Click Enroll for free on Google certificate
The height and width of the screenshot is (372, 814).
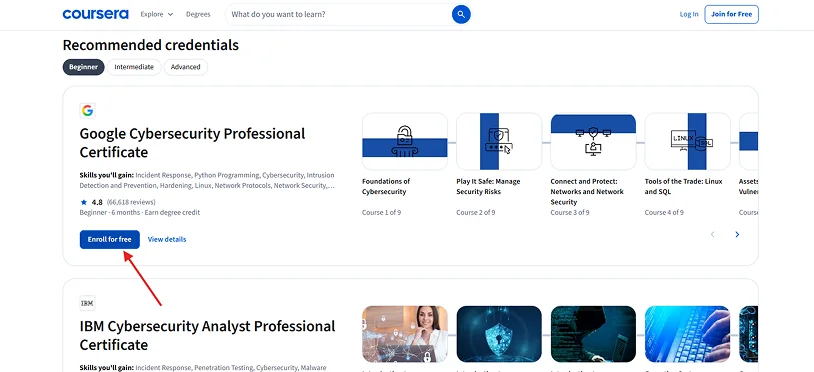tap(110, 239)
